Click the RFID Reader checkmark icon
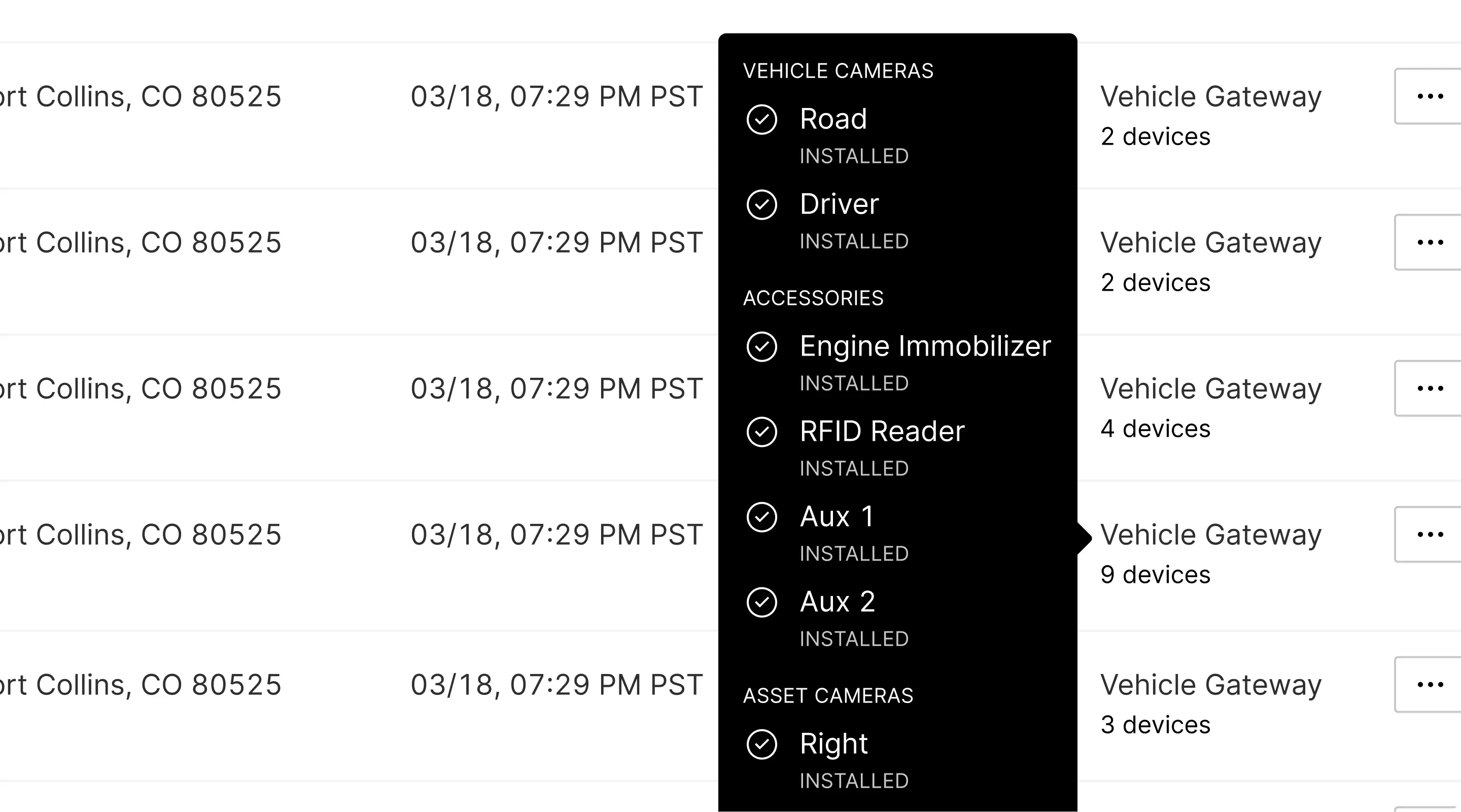The height and width of the screenshot is (812, 1461). pos(761,432)
